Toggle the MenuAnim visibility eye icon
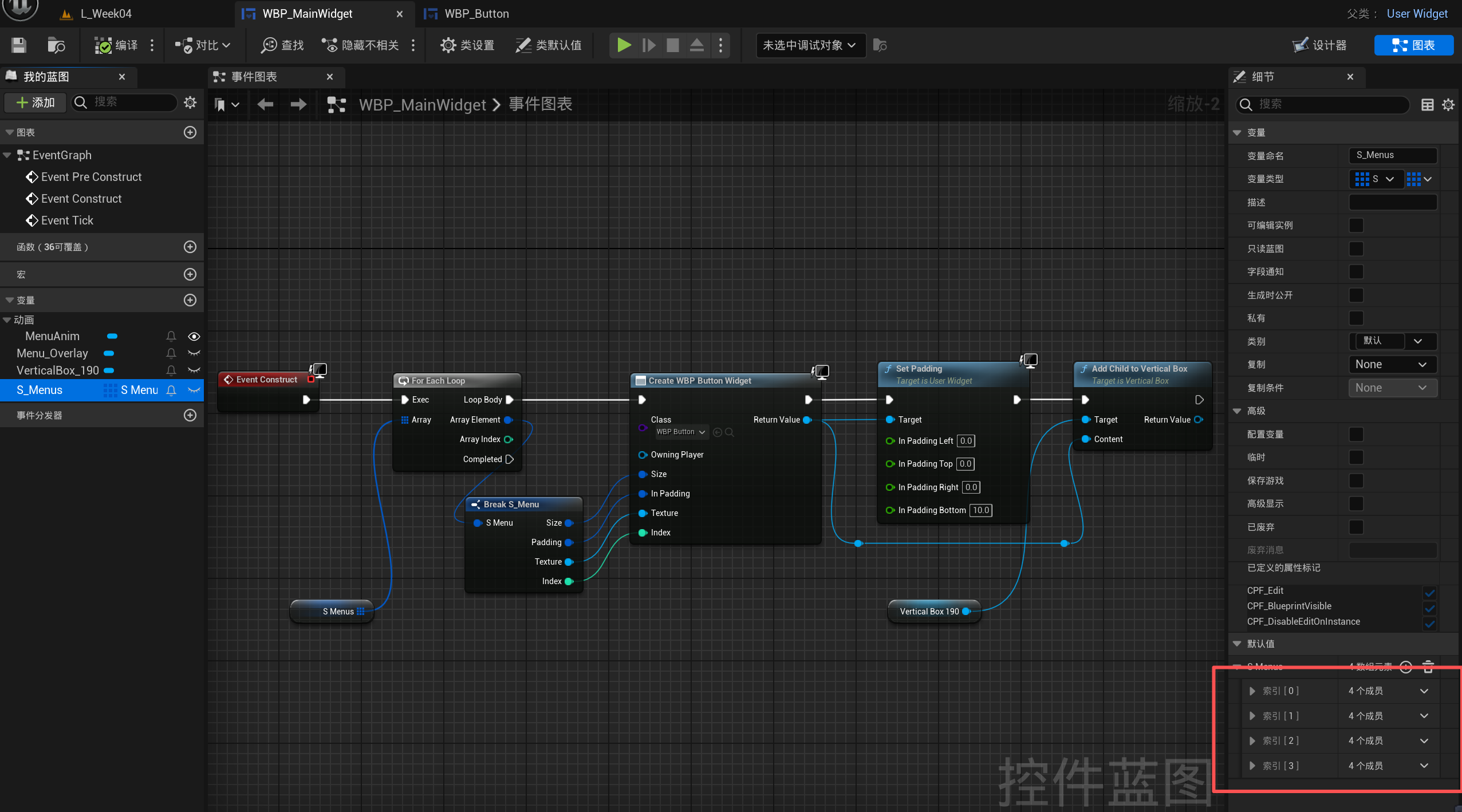Image resolution: width=1462 pixels, height=812 pixels. click(194, 337)
